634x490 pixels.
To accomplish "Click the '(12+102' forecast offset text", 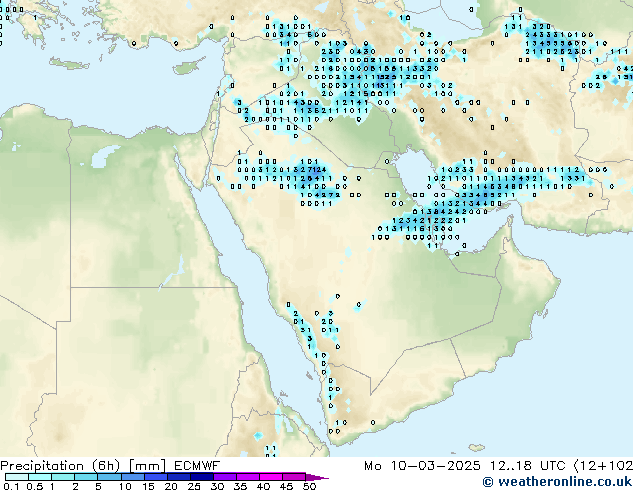I will pyautogui.click(x=604, y=466).
